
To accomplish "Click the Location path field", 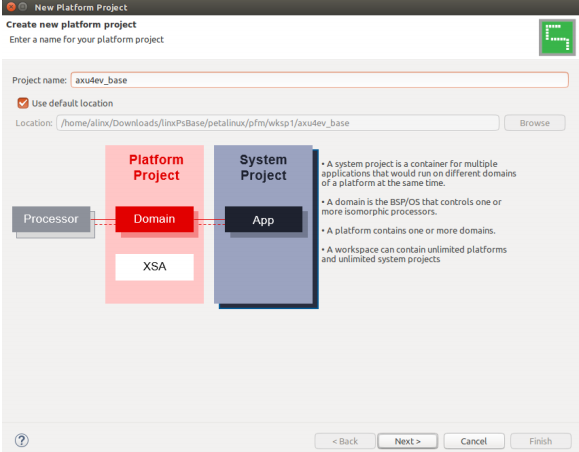I will 278,123.
